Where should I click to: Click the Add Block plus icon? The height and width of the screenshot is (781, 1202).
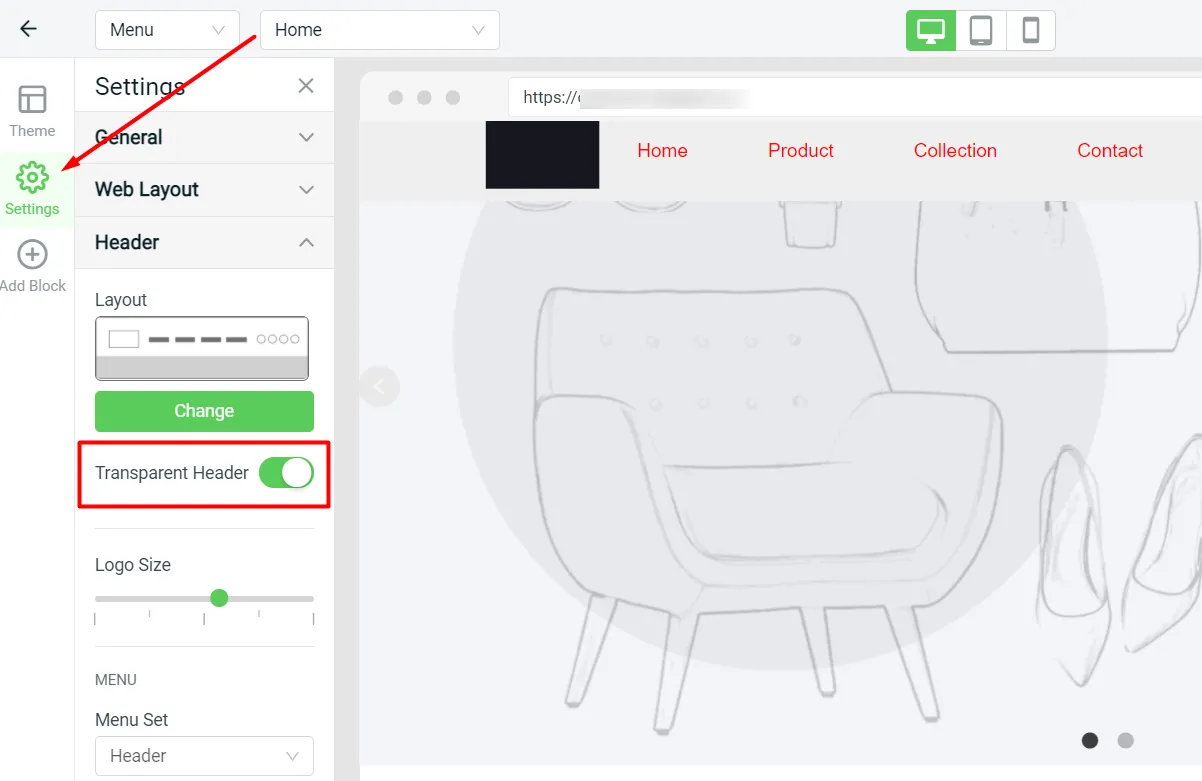coord(32,255)
